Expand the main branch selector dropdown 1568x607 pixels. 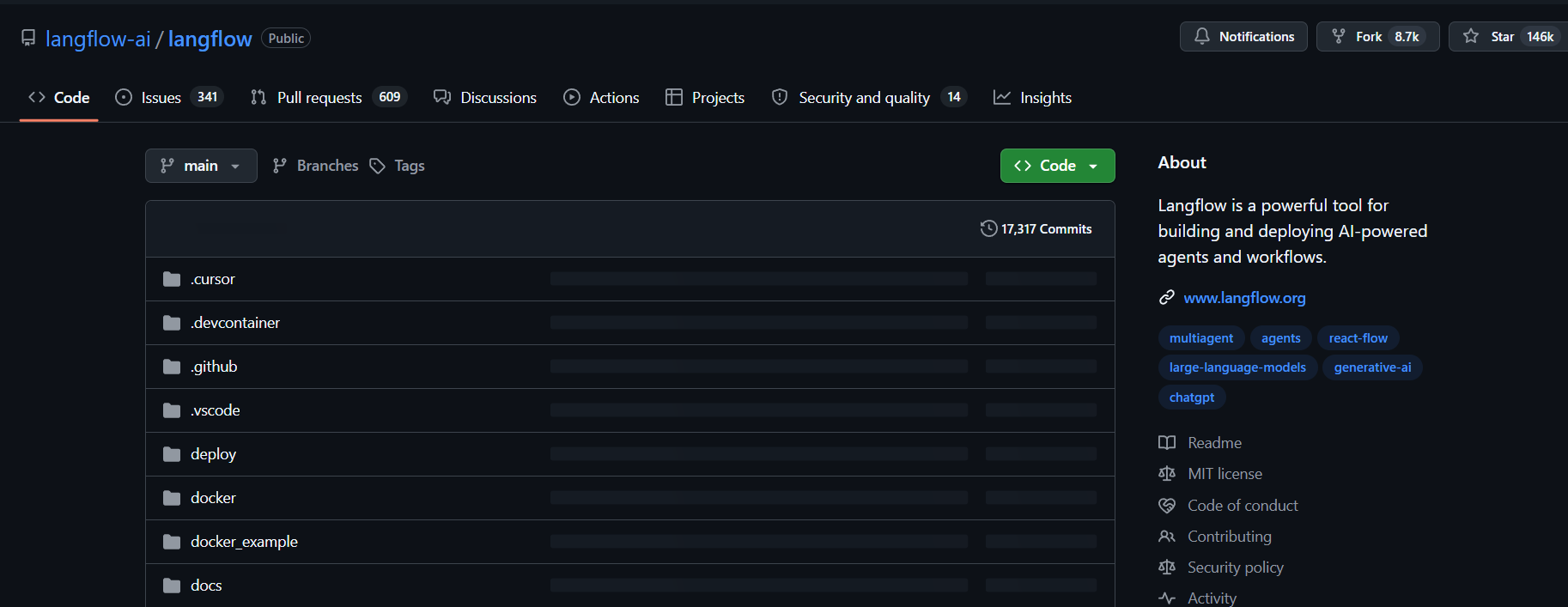click(x=201, y=166)
